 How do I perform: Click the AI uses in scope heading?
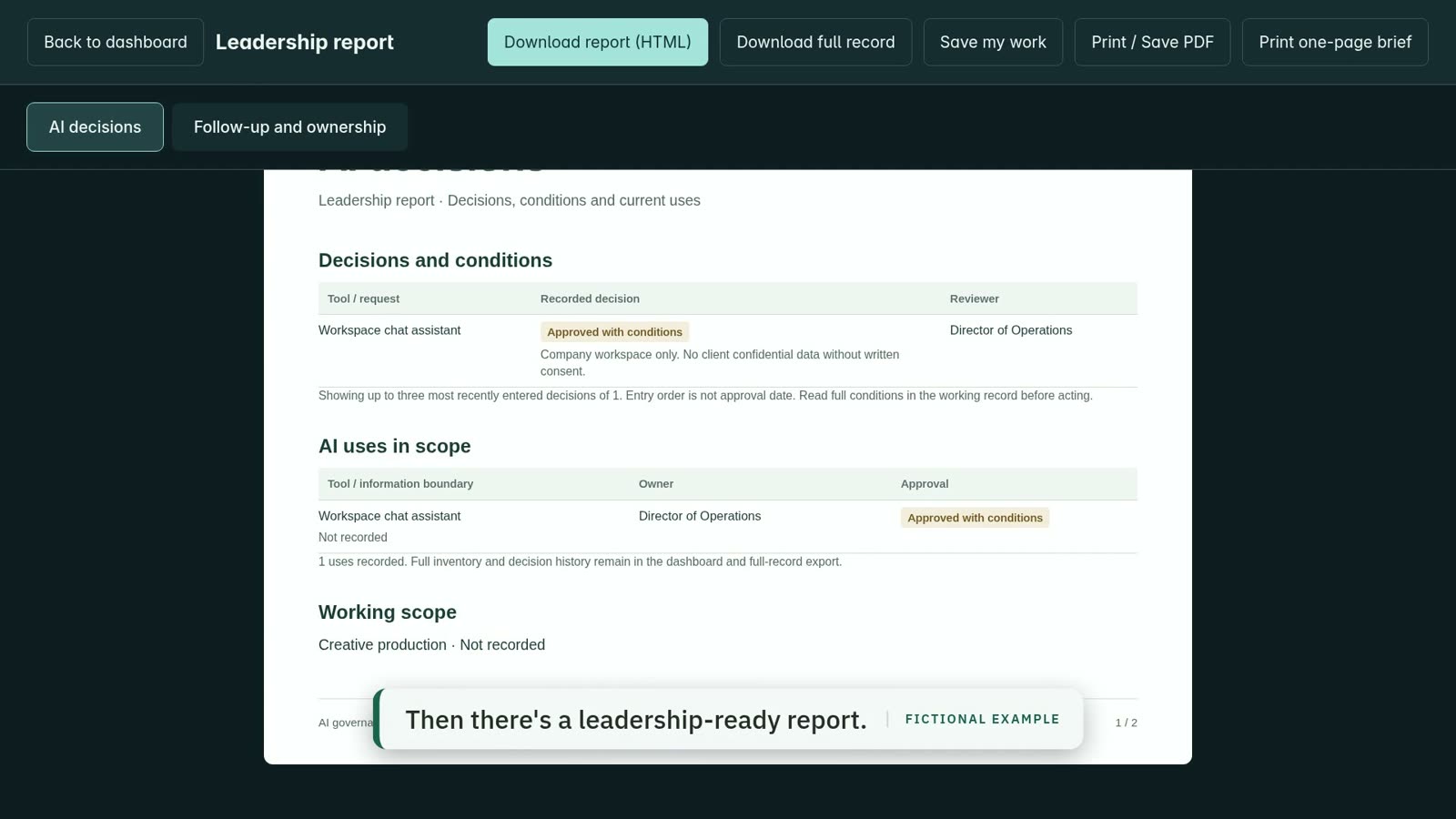pyautogui.click(x=394, y=446)
